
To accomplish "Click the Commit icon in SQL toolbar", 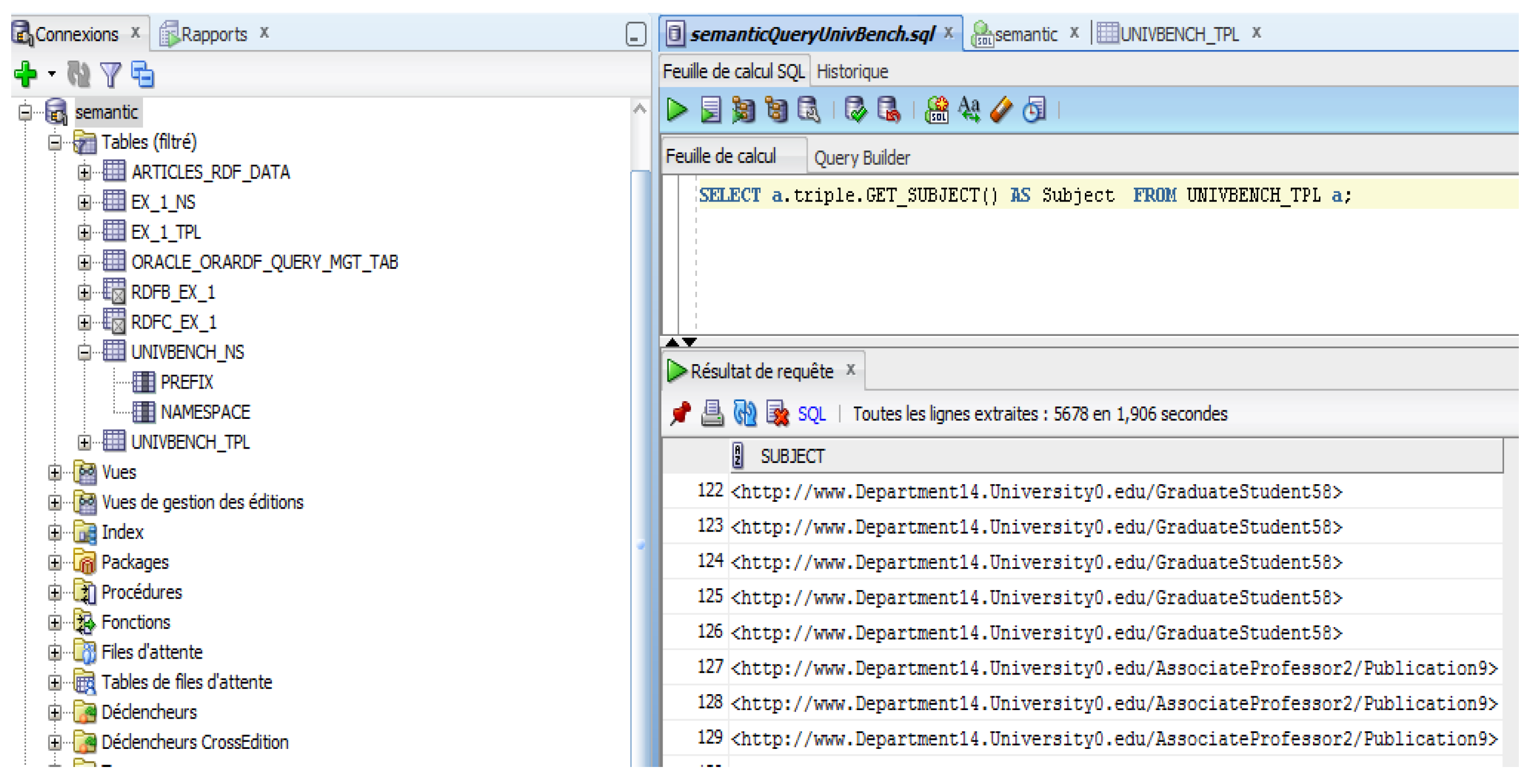I will tap(855, 110).
